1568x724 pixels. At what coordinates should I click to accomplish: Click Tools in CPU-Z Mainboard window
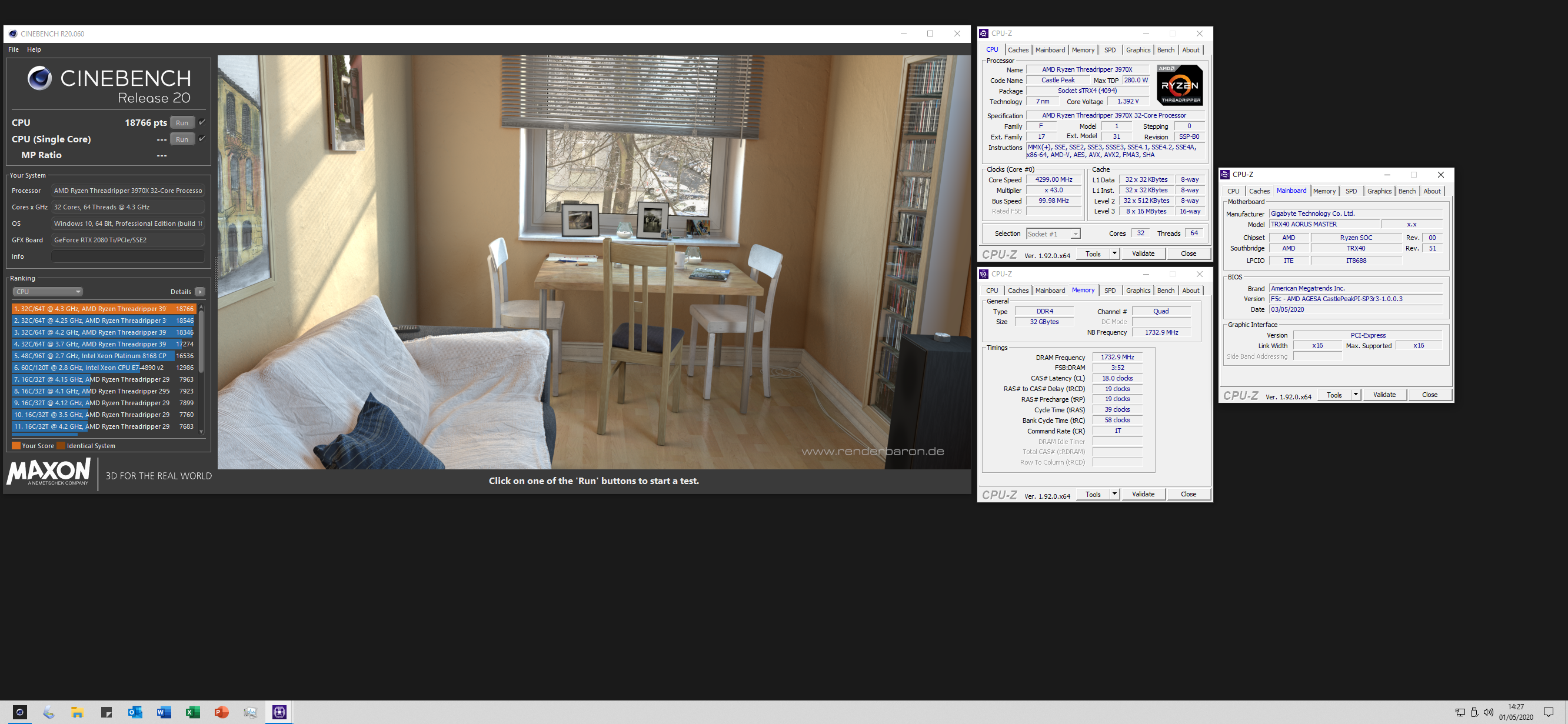1334,395
